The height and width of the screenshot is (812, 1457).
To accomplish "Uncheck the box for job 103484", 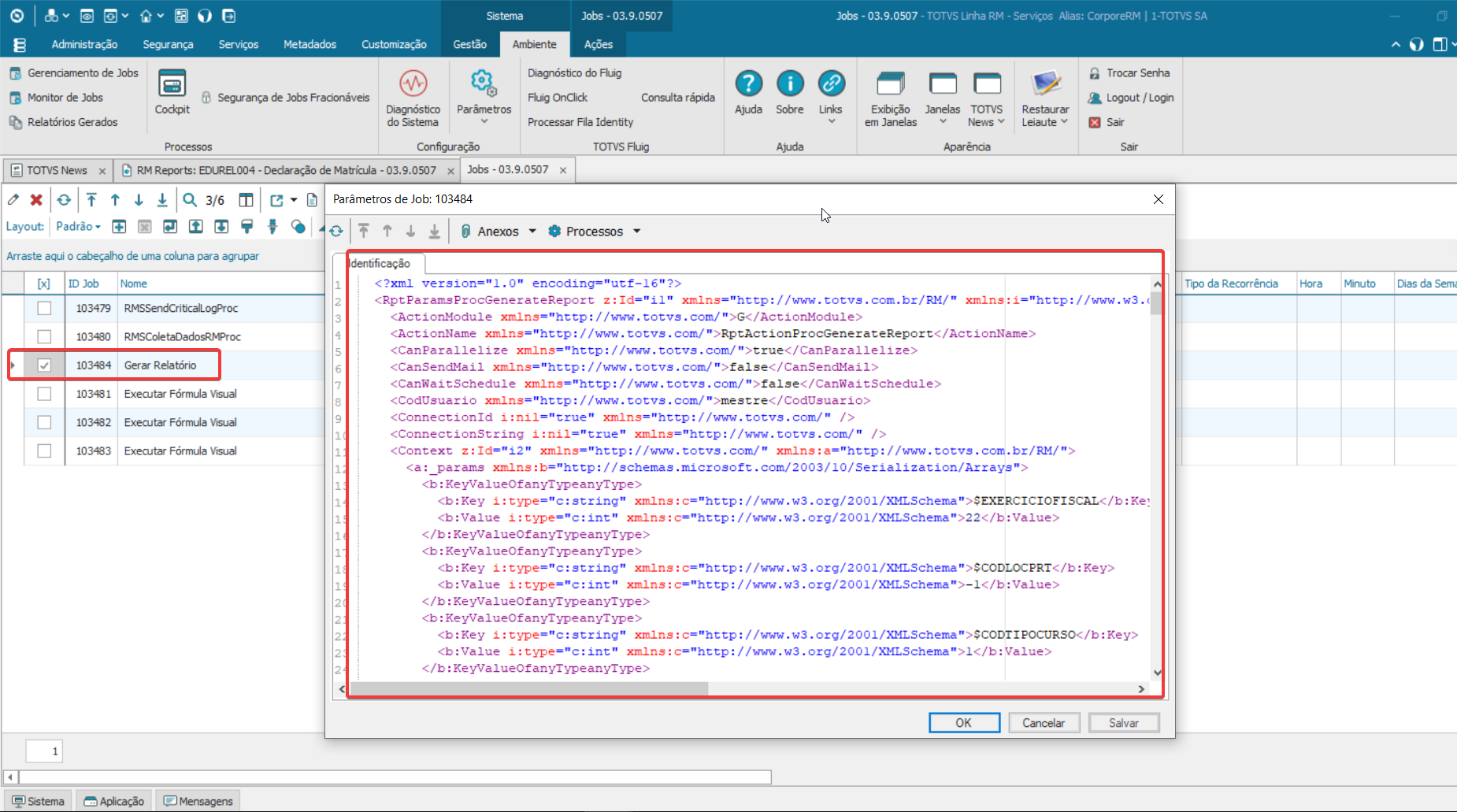I will [x=44, y=365].
